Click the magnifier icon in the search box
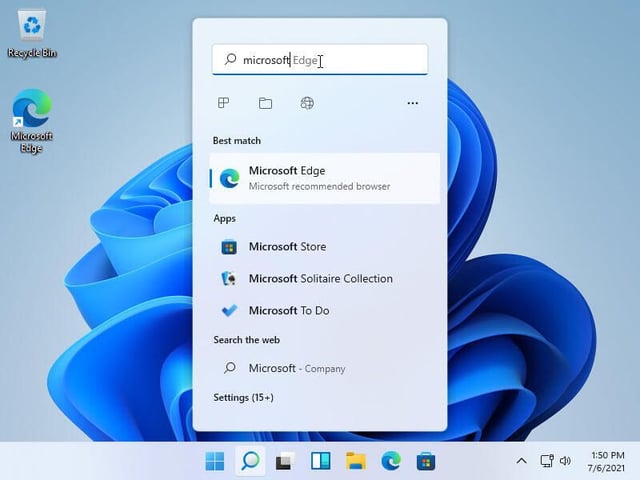This screenshot has width=640, height=480. 230,60
